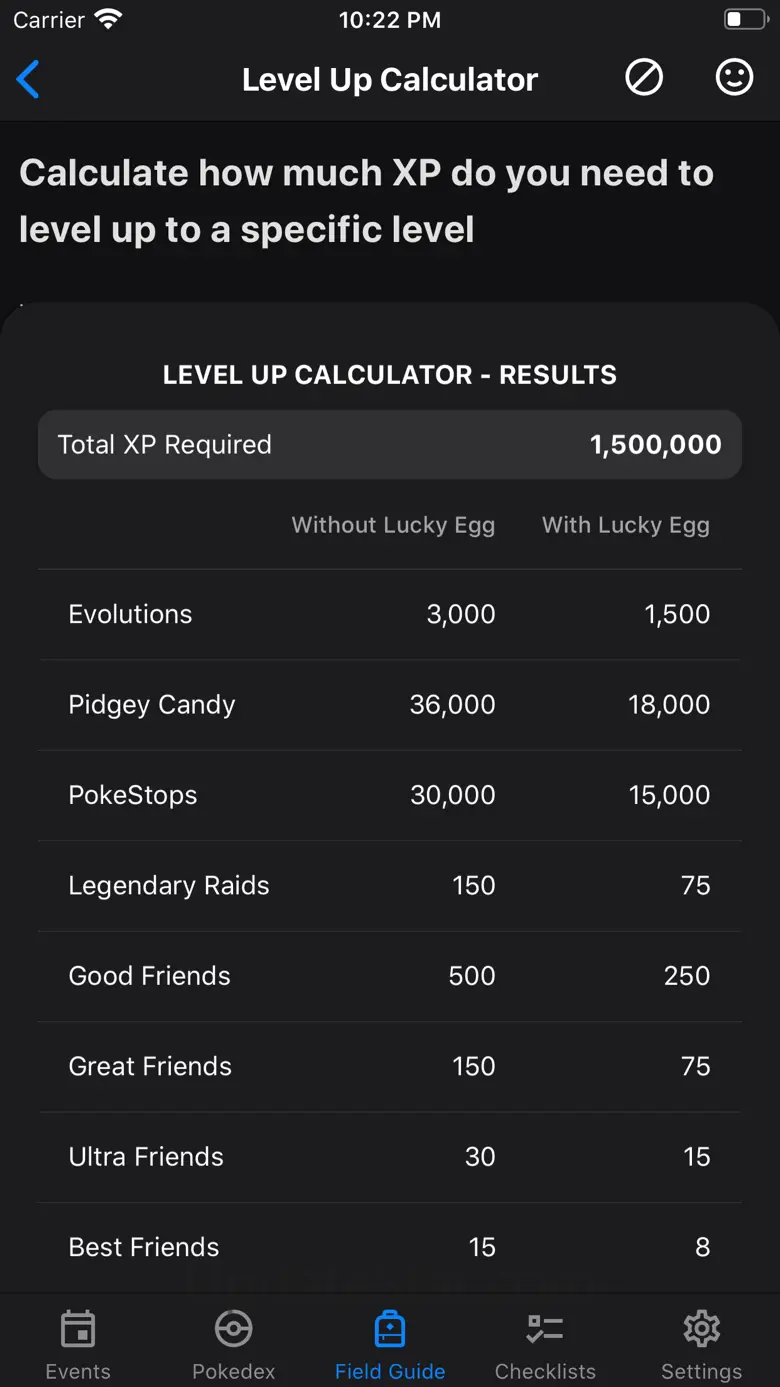
Task: Click the Without Lucky Egg column header
Action: point(393,526)
